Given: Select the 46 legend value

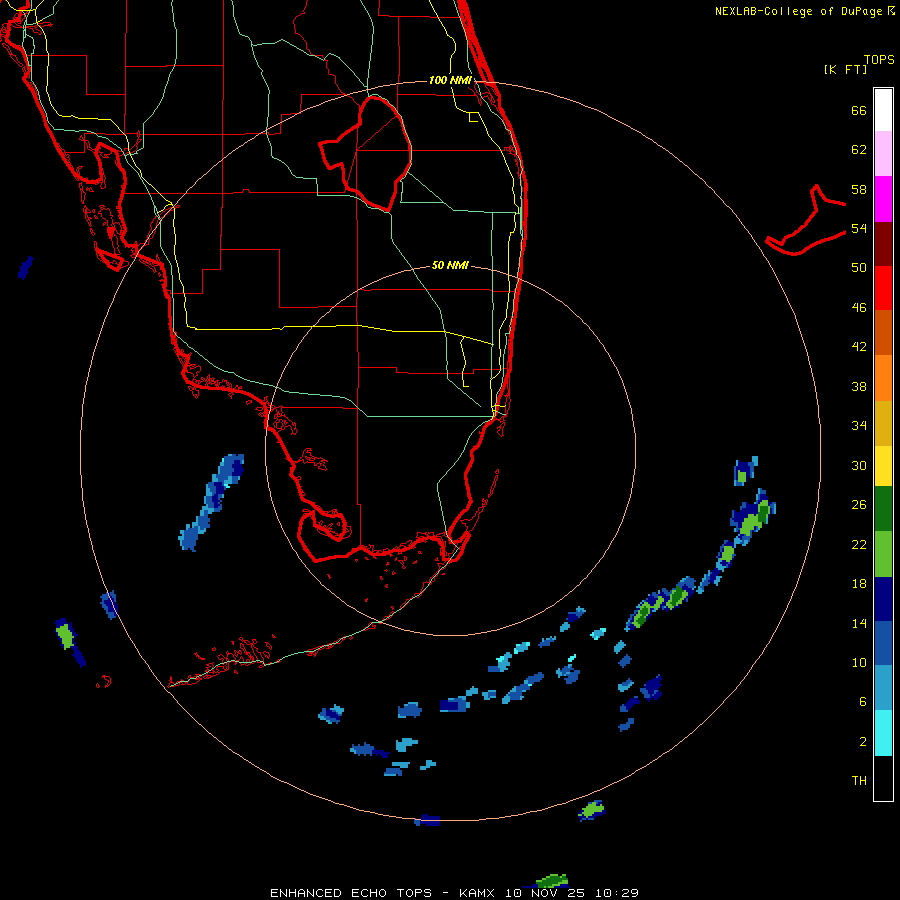Looking at the screenshot, I should click(859, 308).
